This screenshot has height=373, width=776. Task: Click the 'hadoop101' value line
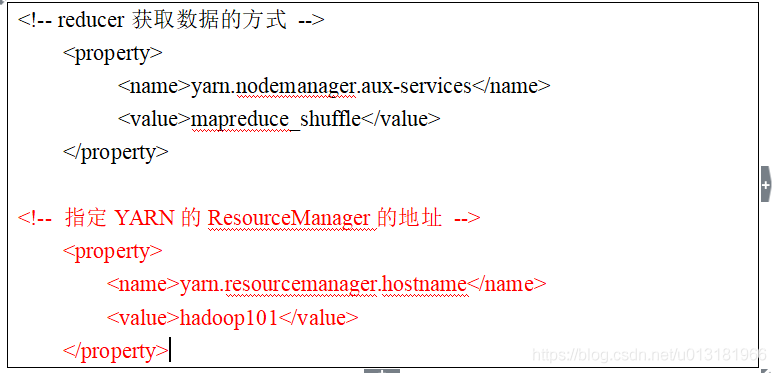coord(233,318)
